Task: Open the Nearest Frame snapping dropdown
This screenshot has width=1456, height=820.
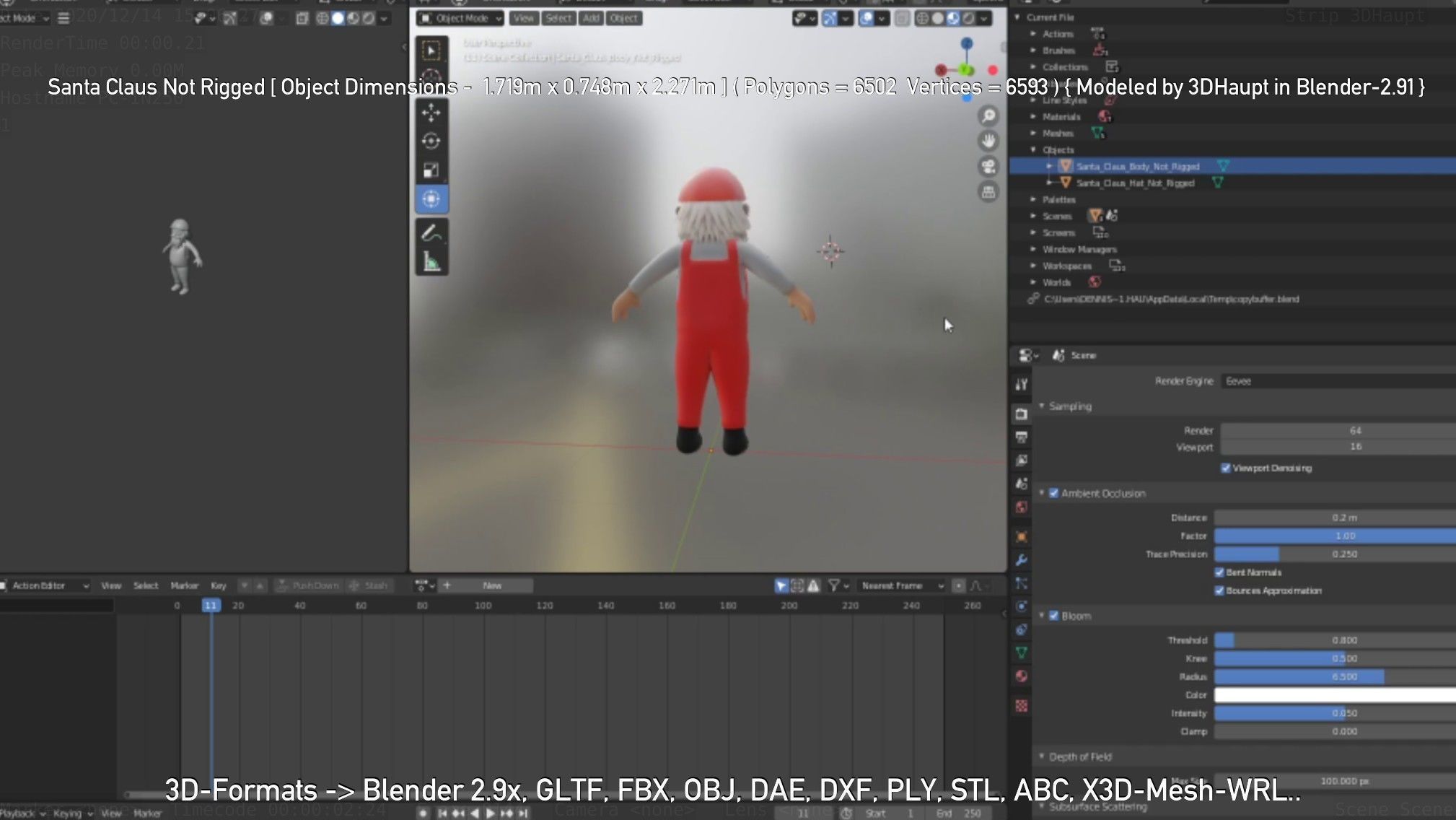Action: (x=903, y=585)
